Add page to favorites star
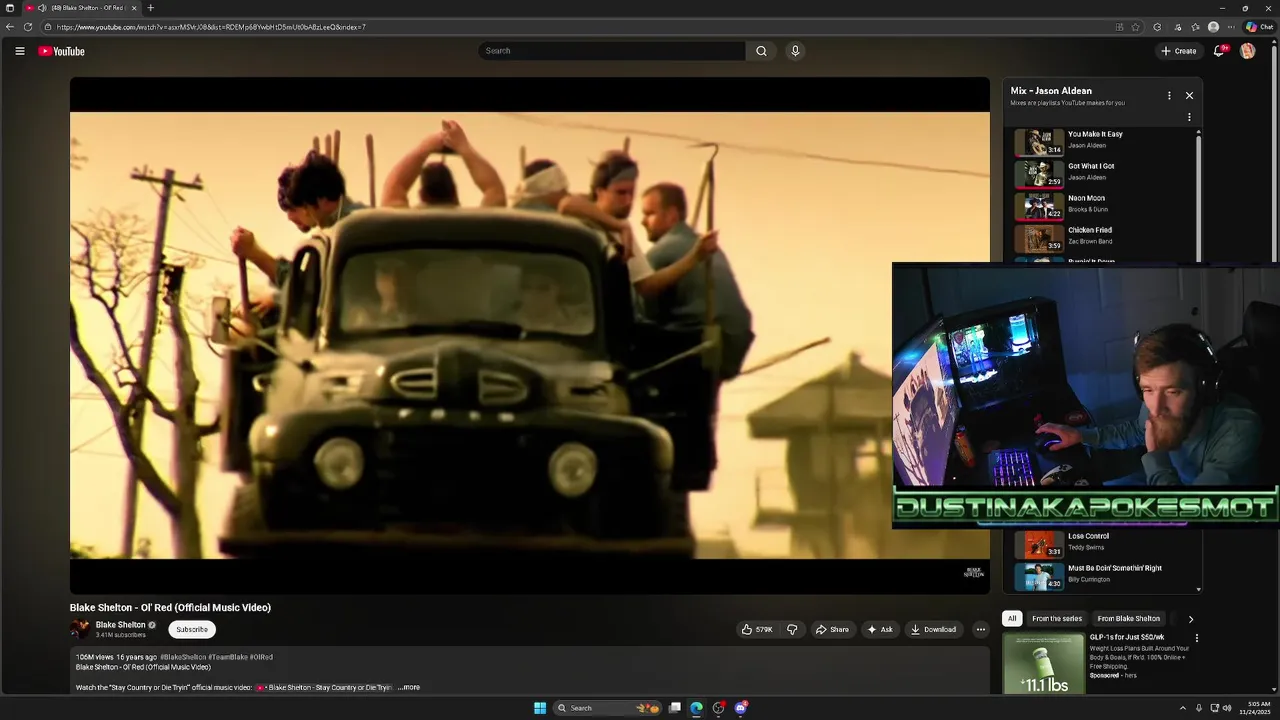The image size is (1280, 720). [x=1136, y=27]
